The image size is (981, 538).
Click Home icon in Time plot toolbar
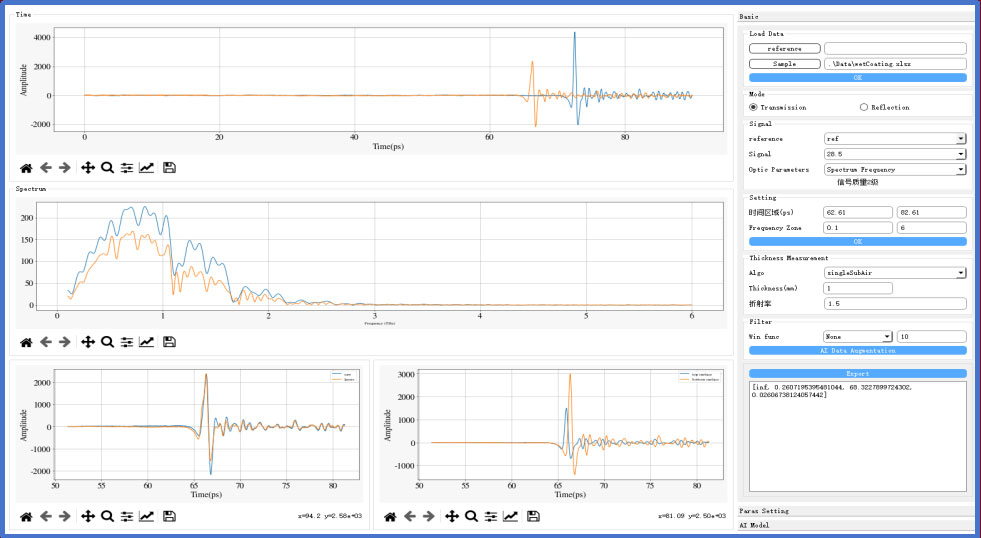click(26, 169)
